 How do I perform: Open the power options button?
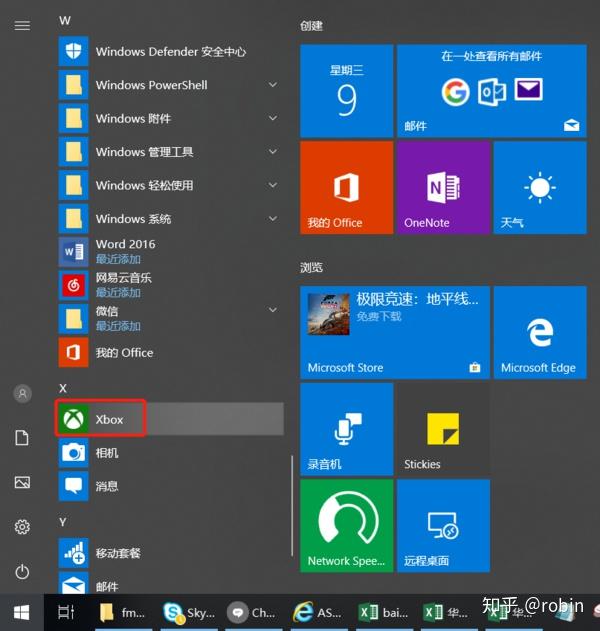[x=22, y=571]
